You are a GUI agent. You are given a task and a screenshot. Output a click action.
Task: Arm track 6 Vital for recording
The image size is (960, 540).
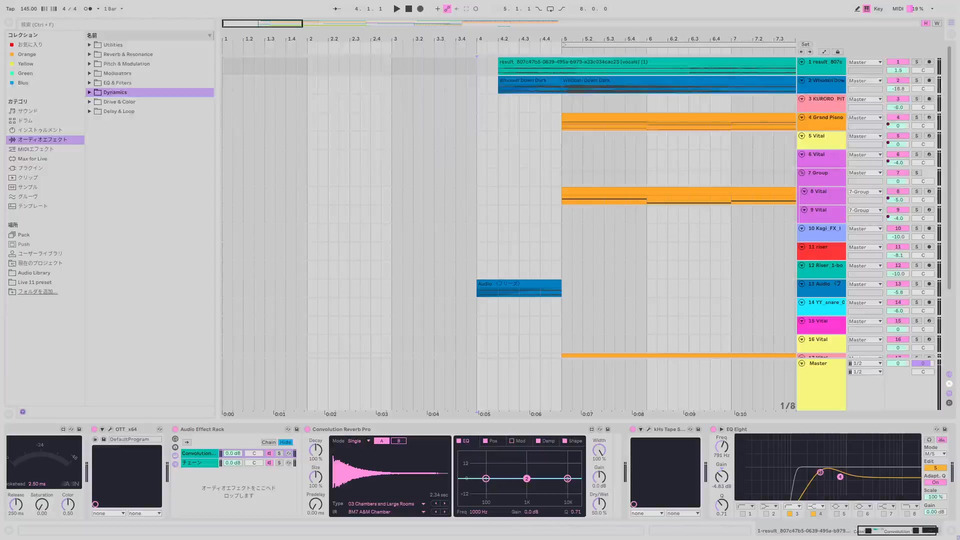tap(928, 154)
